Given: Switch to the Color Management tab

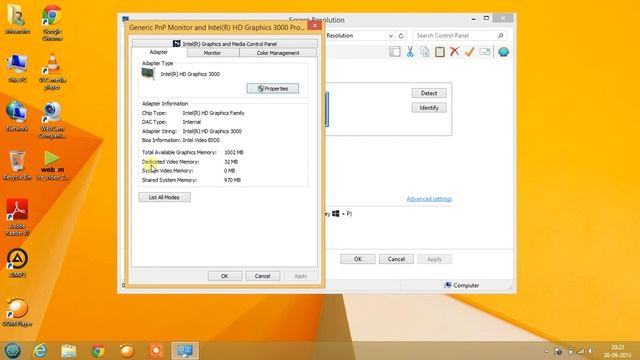Looking at the screenshot, I should coord(278,53).
